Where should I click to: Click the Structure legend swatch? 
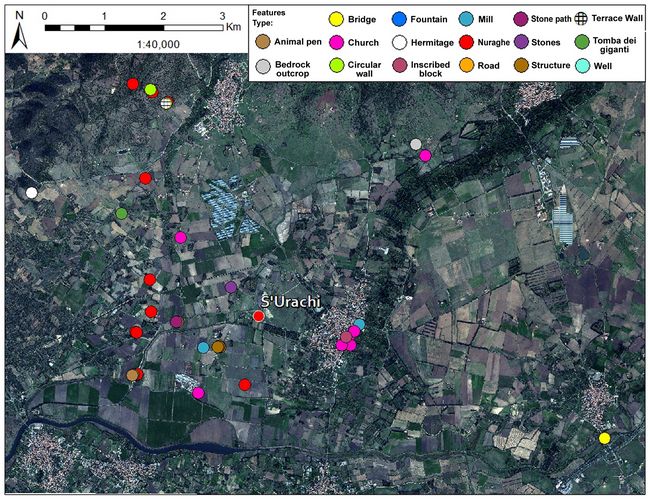(521, 66)
